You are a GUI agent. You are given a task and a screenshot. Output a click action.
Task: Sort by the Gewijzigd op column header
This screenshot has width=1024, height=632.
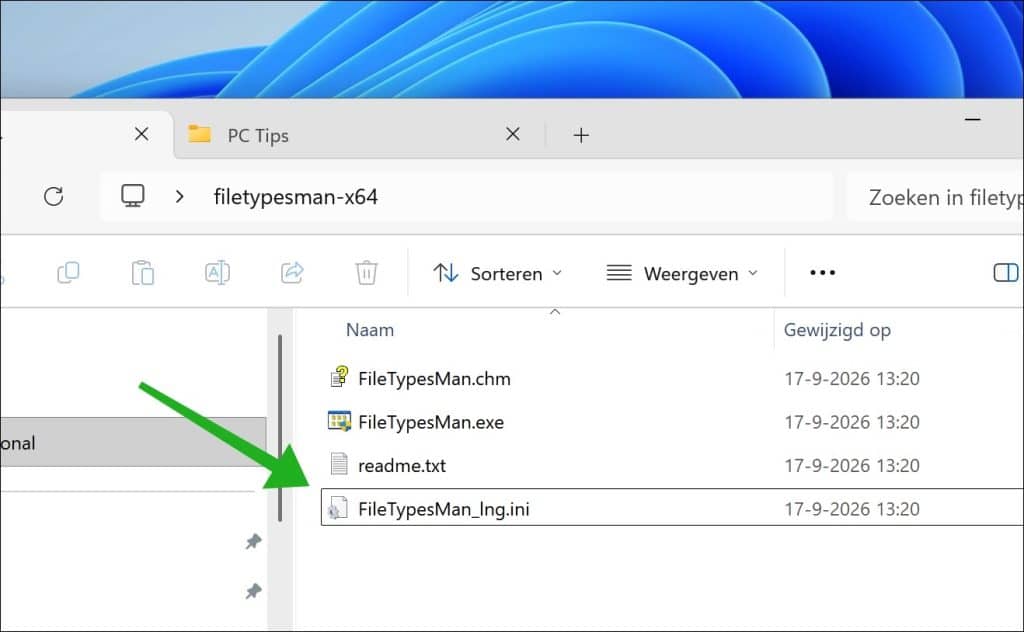(837, 330)
